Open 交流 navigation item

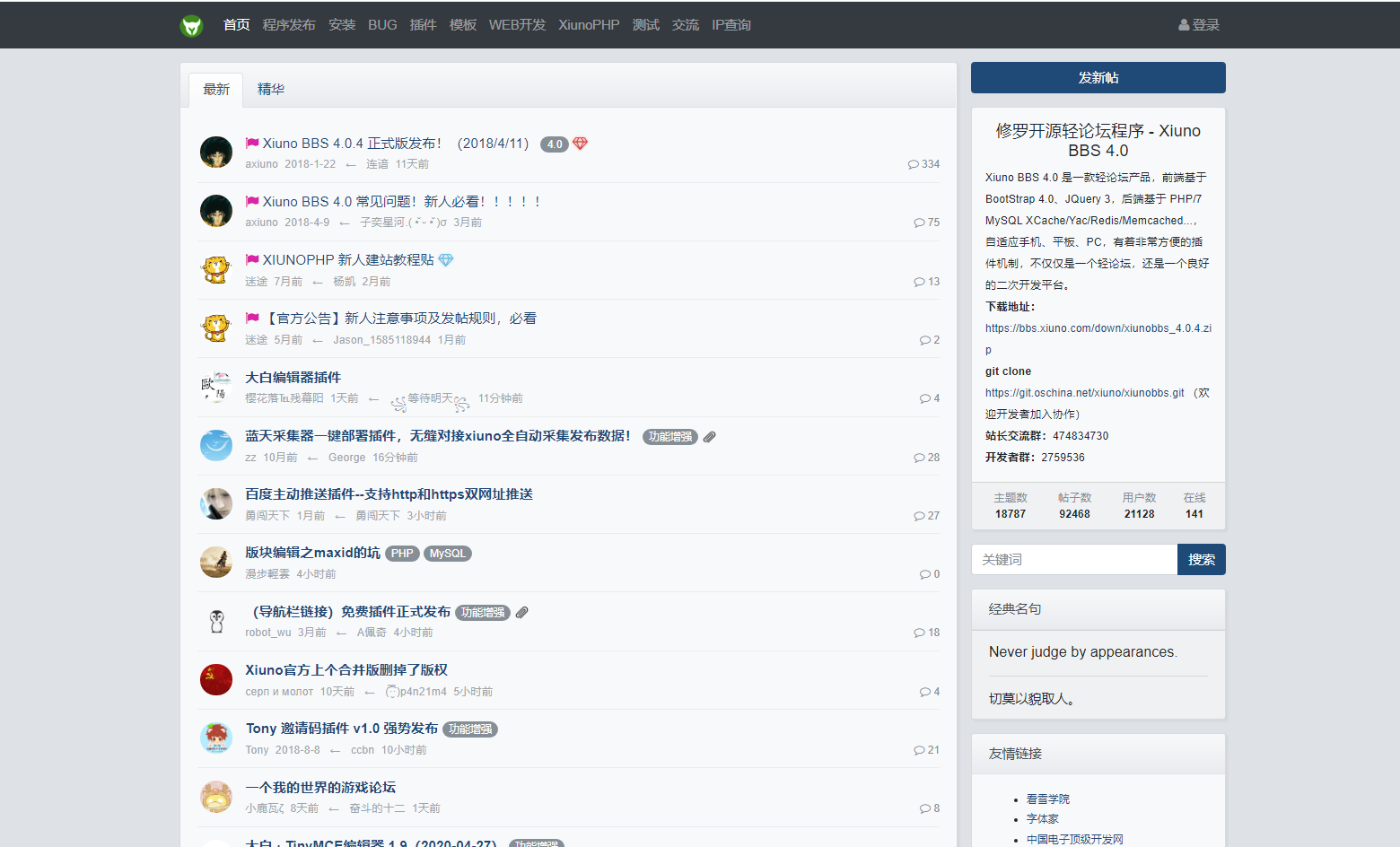pyautogui.click(x=686, y=25)
